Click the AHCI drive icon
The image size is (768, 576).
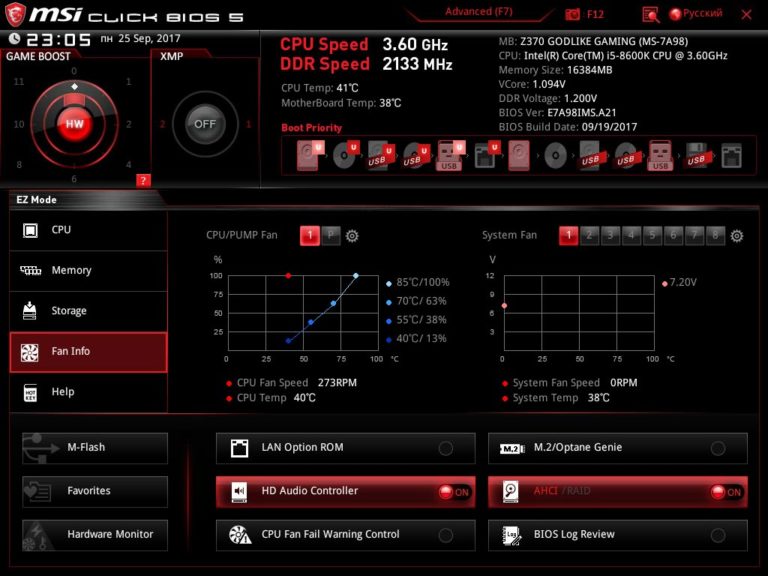pyautogui.click(x=511, y=491)
